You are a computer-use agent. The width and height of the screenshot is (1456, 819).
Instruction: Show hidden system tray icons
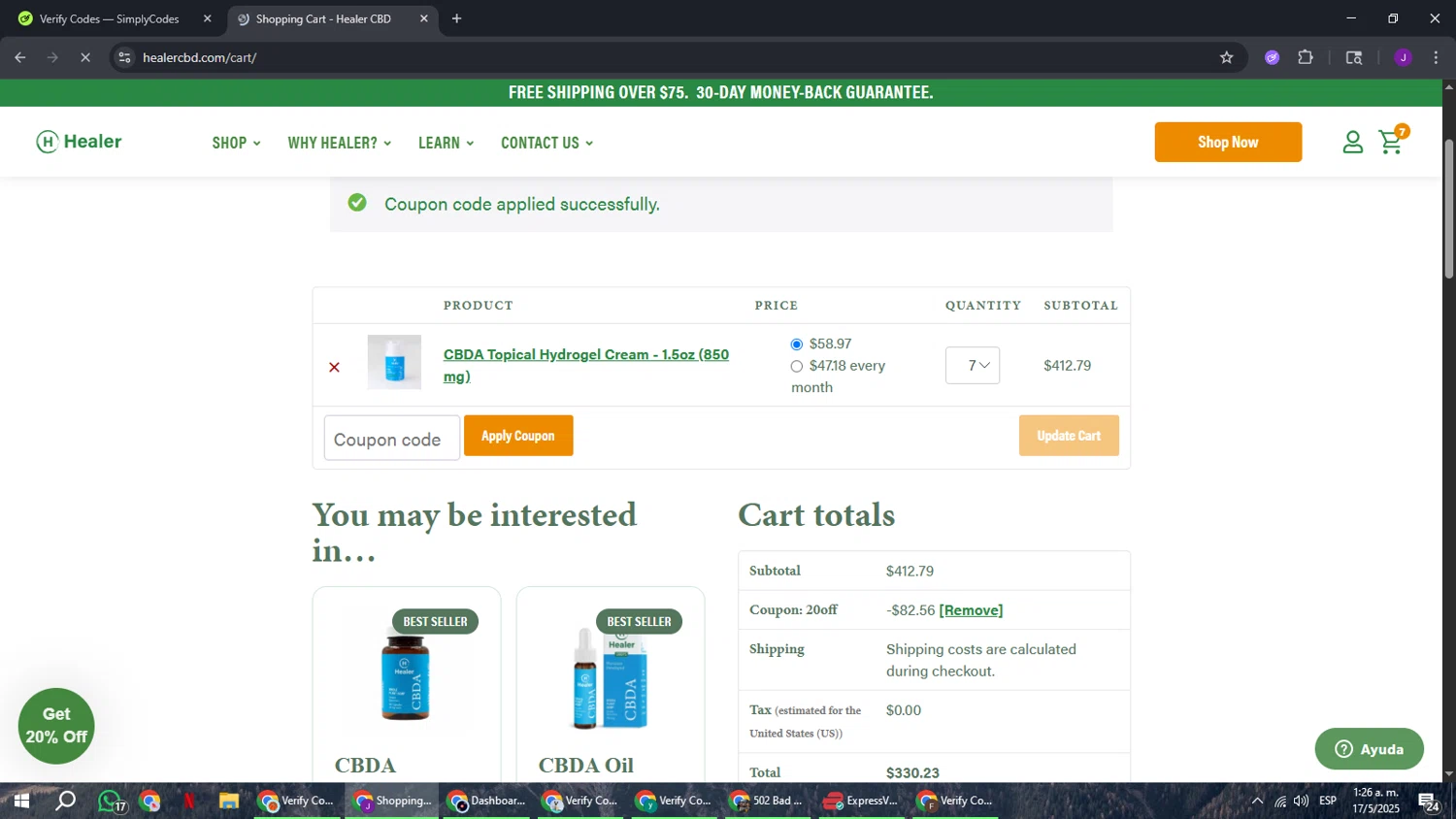tap(1257, 802)
